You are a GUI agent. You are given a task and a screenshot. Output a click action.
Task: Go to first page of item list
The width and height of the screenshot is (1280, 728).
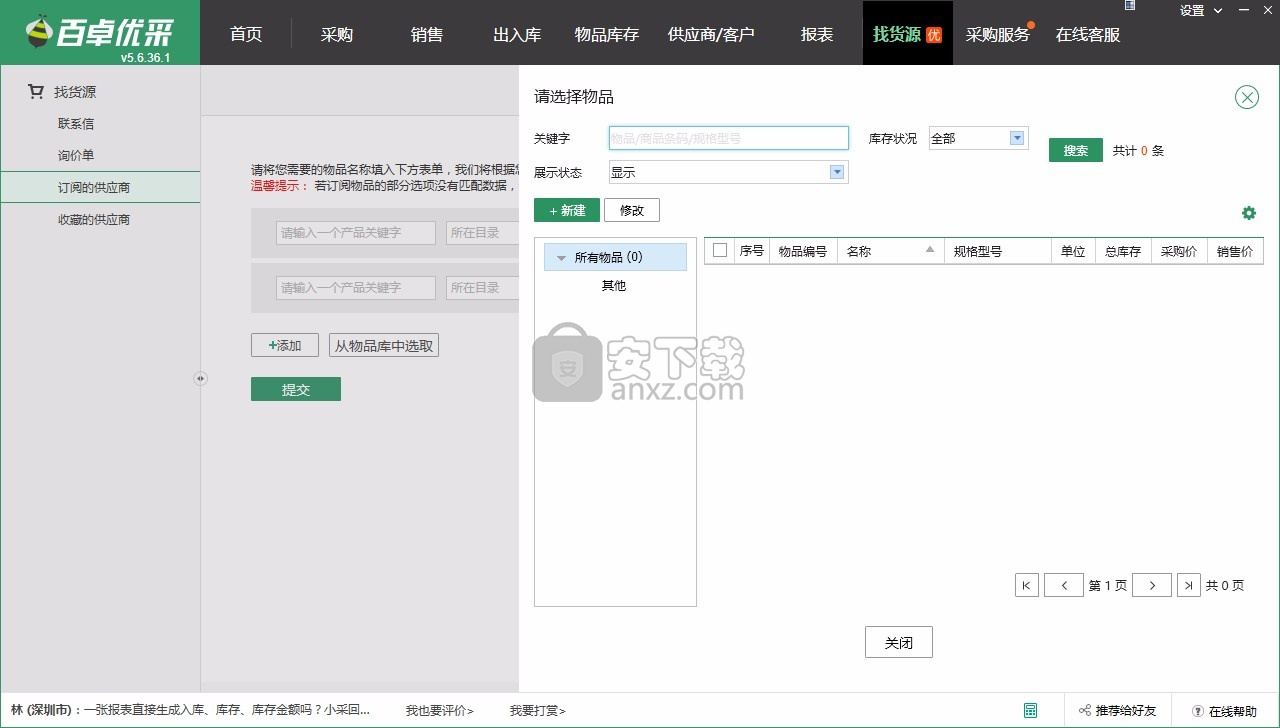pyautogui.click(x=1027, y=585)
